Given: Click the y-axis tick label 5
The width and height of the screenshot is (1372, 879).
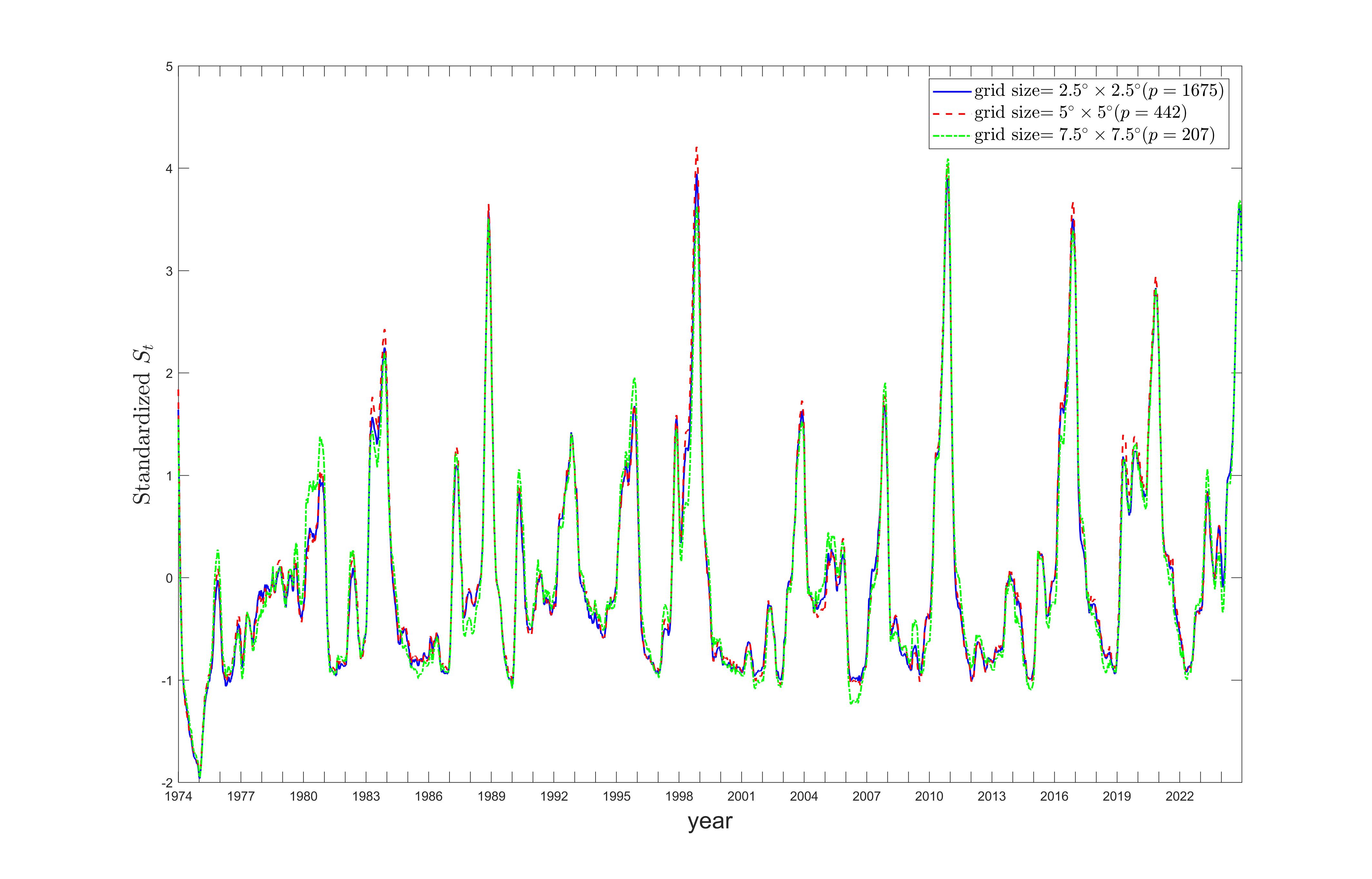Looking at the screenshot, I should coord(169,66).
